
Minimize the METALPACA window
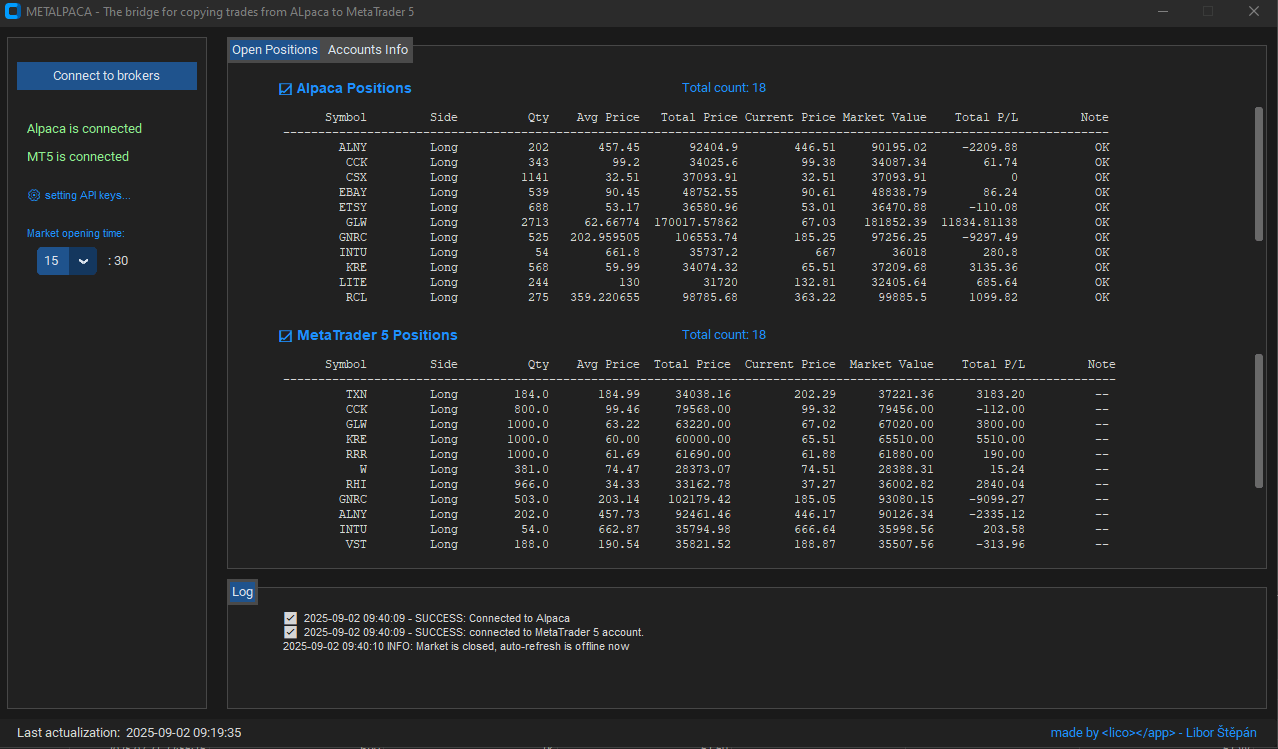click(1162, 11)
